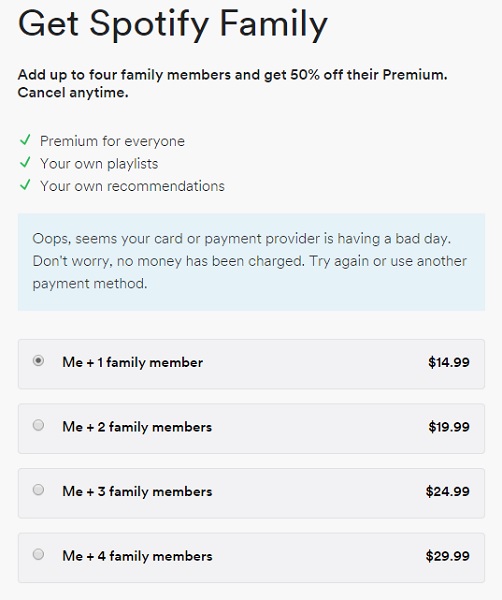Click the $14.99 price label

coord(449,362)
